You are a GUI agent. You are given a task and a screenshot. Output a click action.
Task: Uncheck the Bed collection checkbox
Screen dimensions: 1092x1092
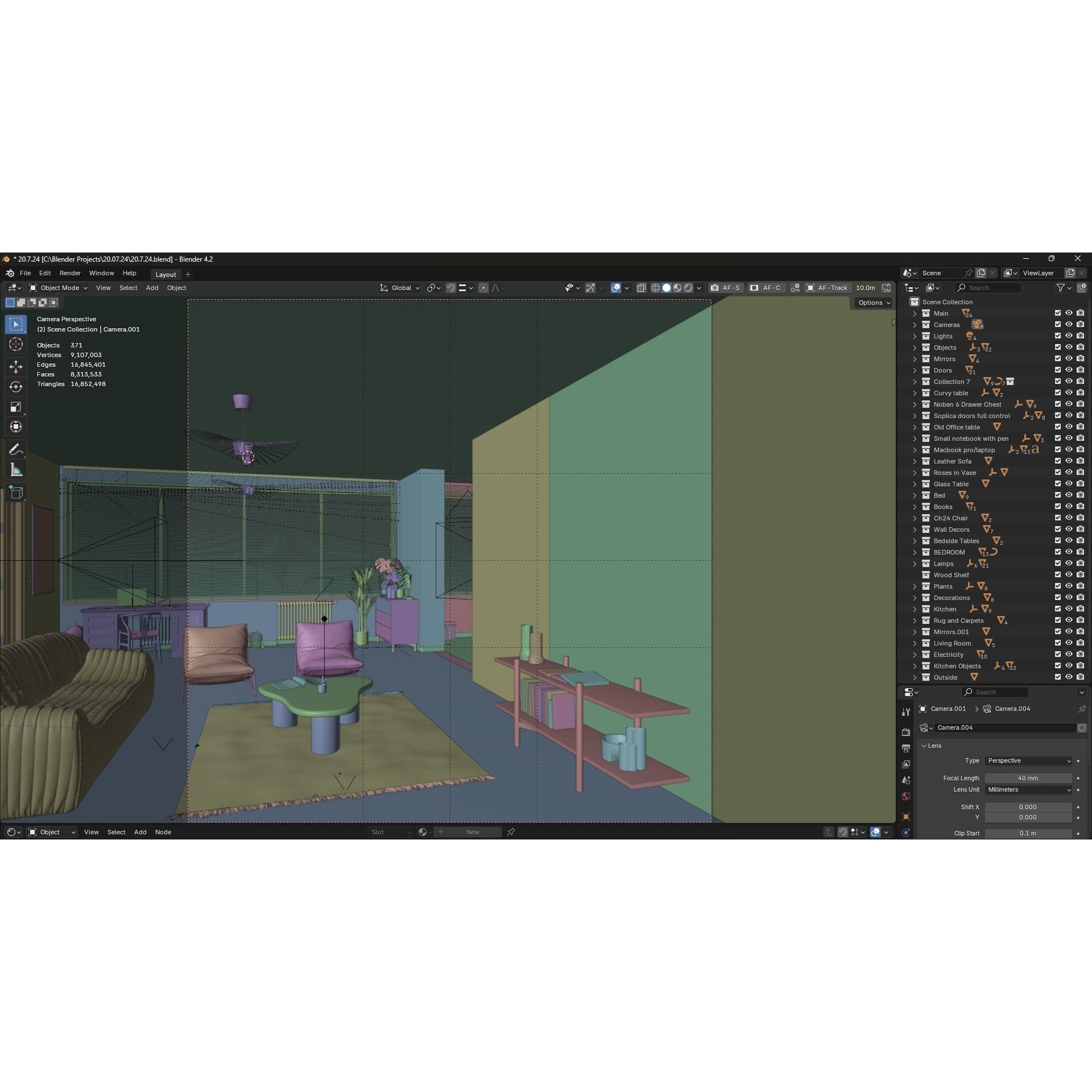[1058, 495]
